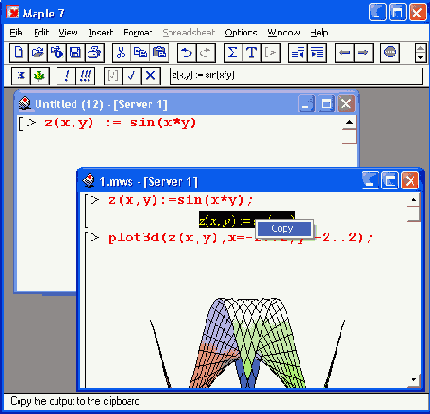The height and width of the screenshot is (414, 430).
Task: Stop computation with the stop sign icon
Action: (390, 53)
